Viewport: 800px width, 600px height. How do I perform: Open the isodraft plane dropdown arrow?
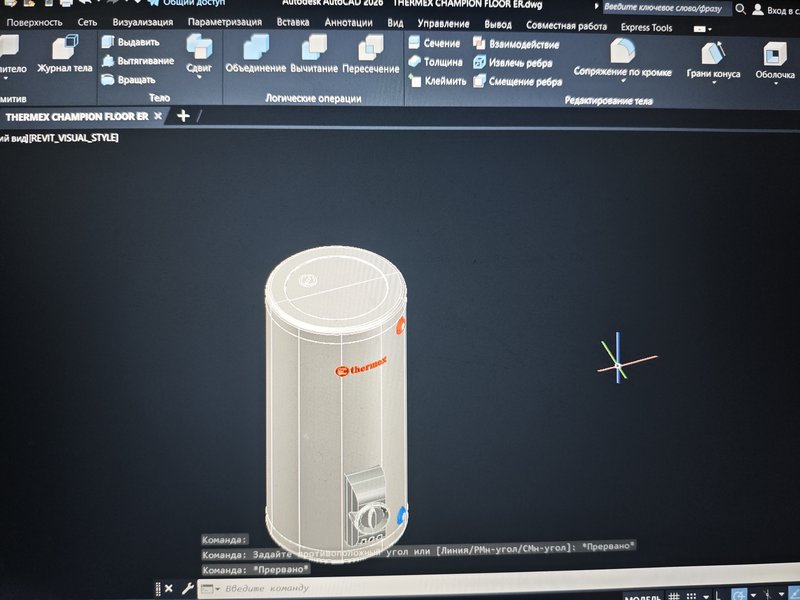tap(781, 596)
